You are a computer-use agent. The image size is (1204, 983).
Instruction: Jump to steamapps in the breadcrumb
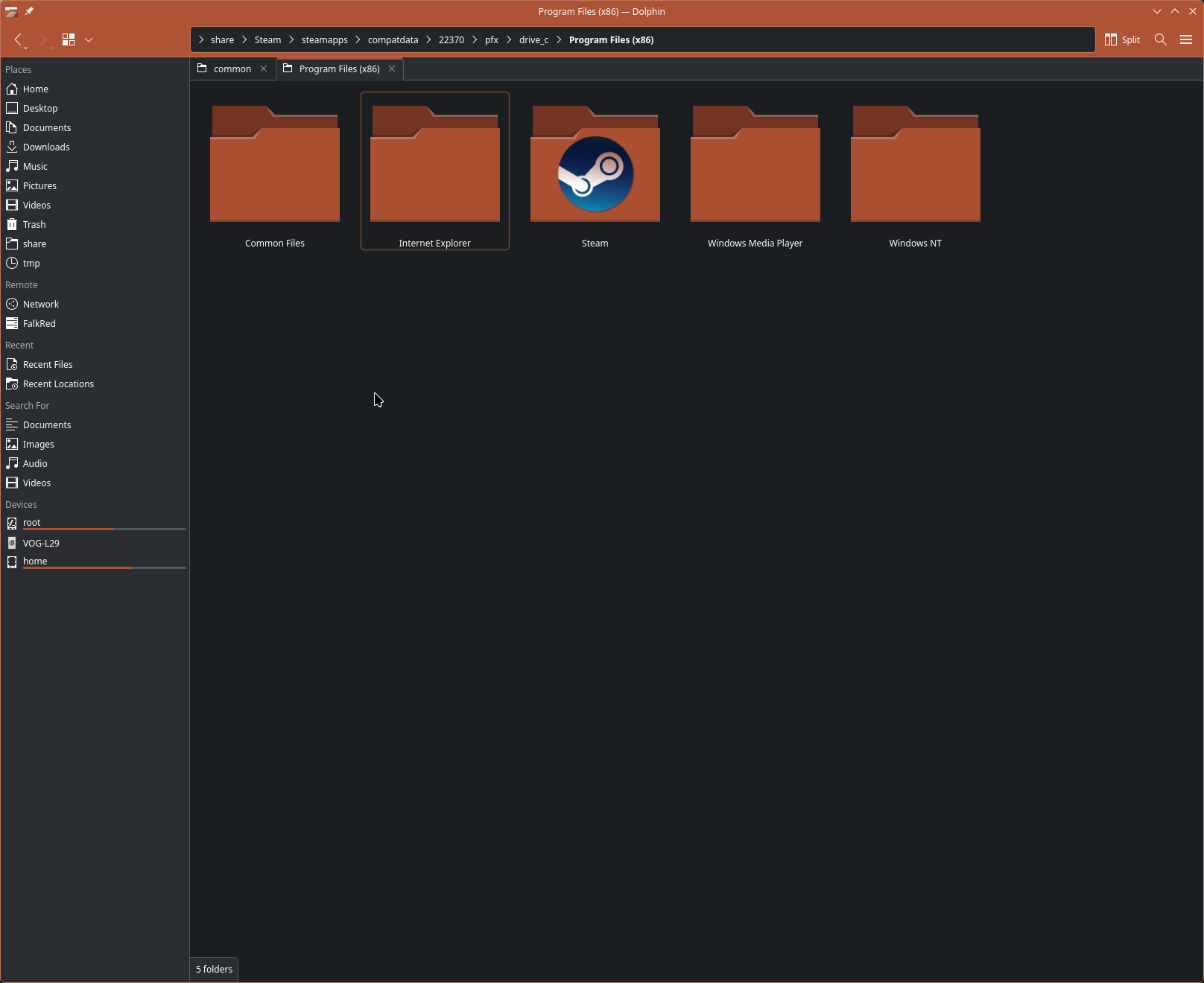324,40
